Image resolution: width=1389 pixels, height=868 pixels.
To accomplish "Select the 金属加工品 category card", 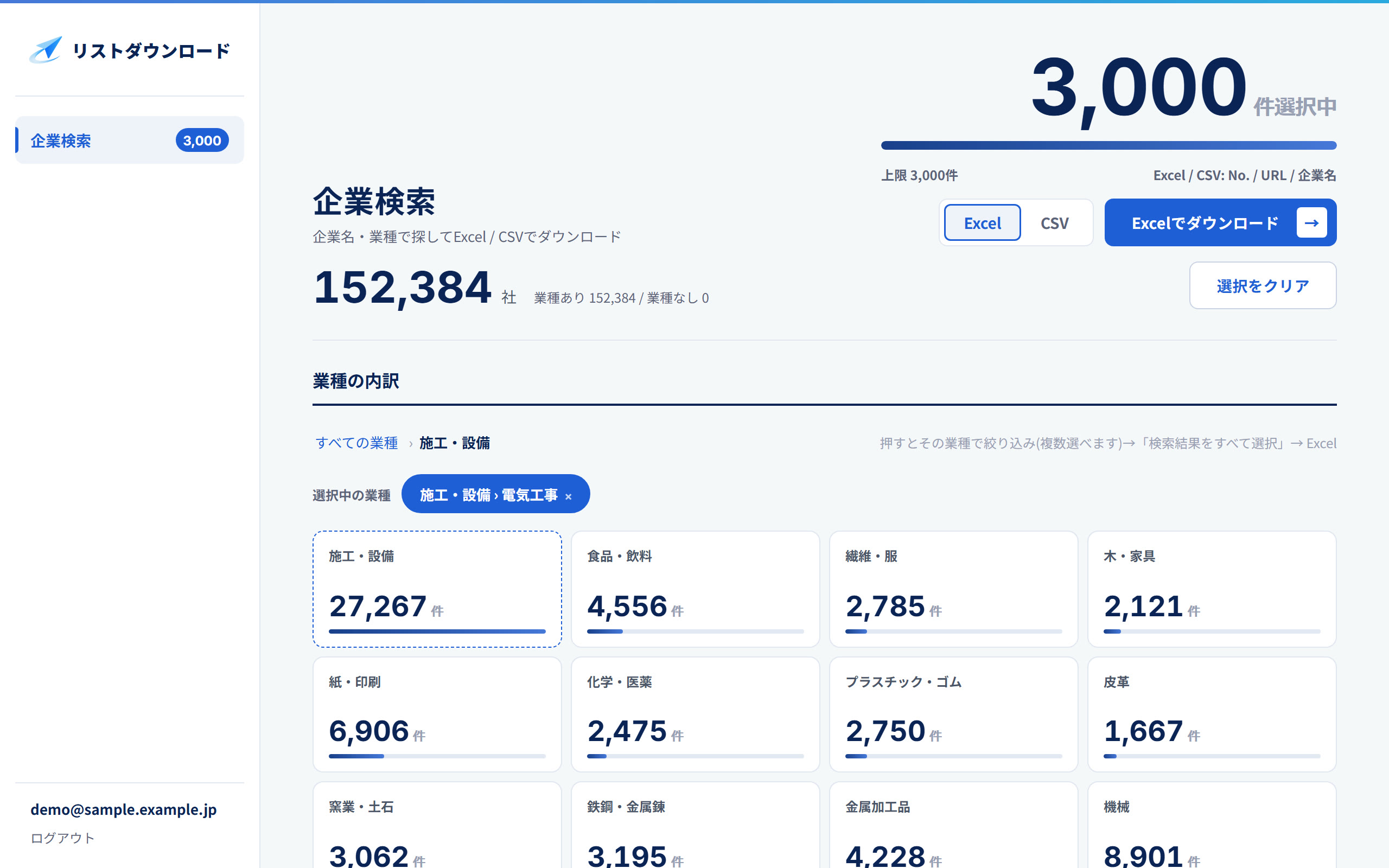I will click(x=953, y=825).
